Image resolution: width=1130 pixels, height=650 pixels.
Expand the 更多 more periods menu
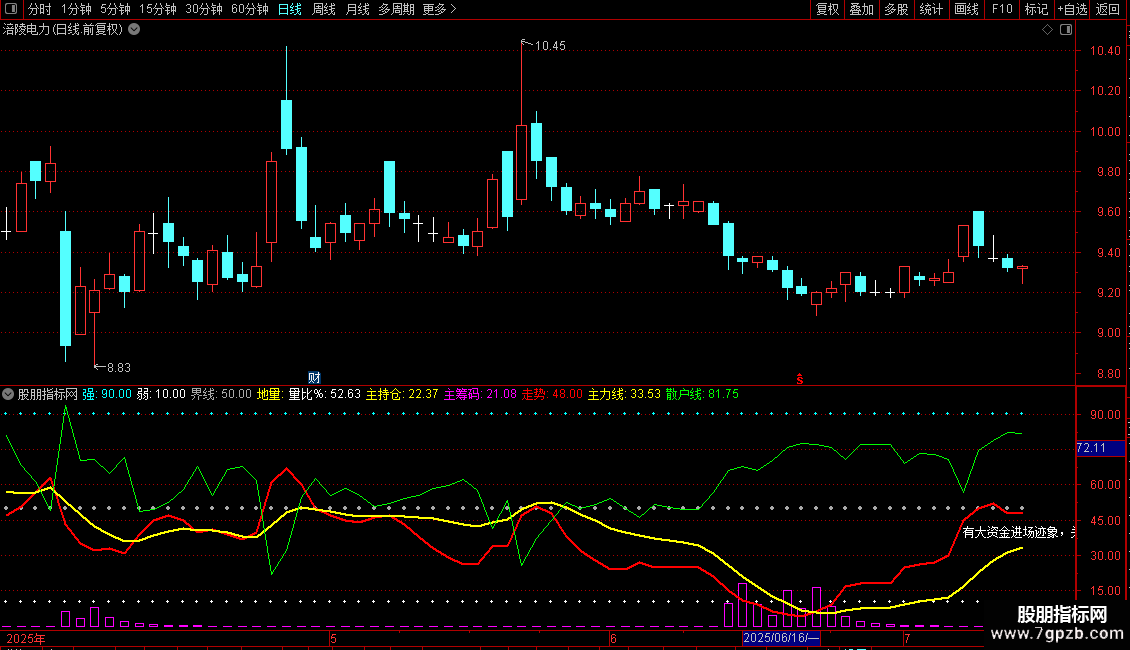(440, 9)
